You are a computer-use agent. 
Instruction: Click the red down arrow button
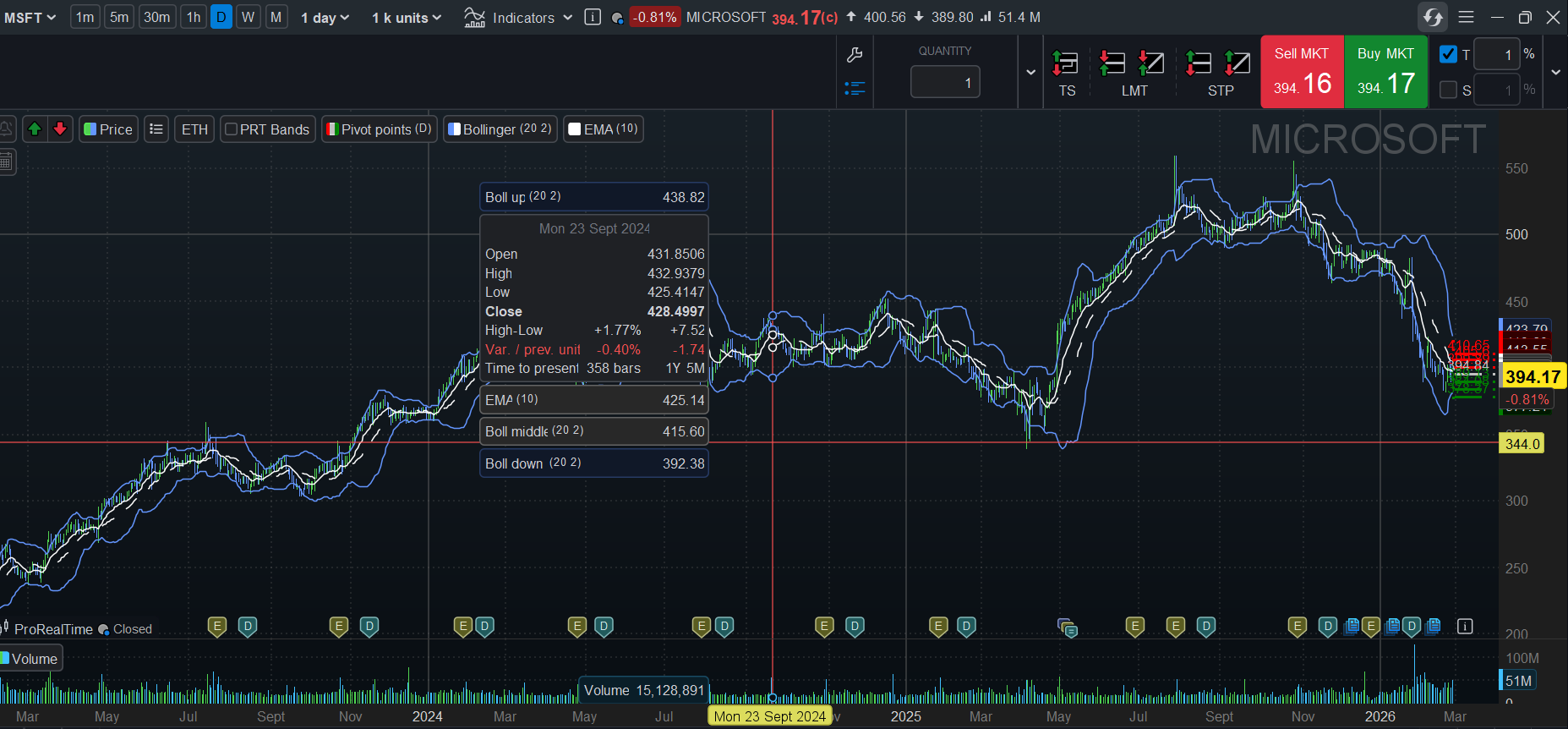tap(60, 129)
